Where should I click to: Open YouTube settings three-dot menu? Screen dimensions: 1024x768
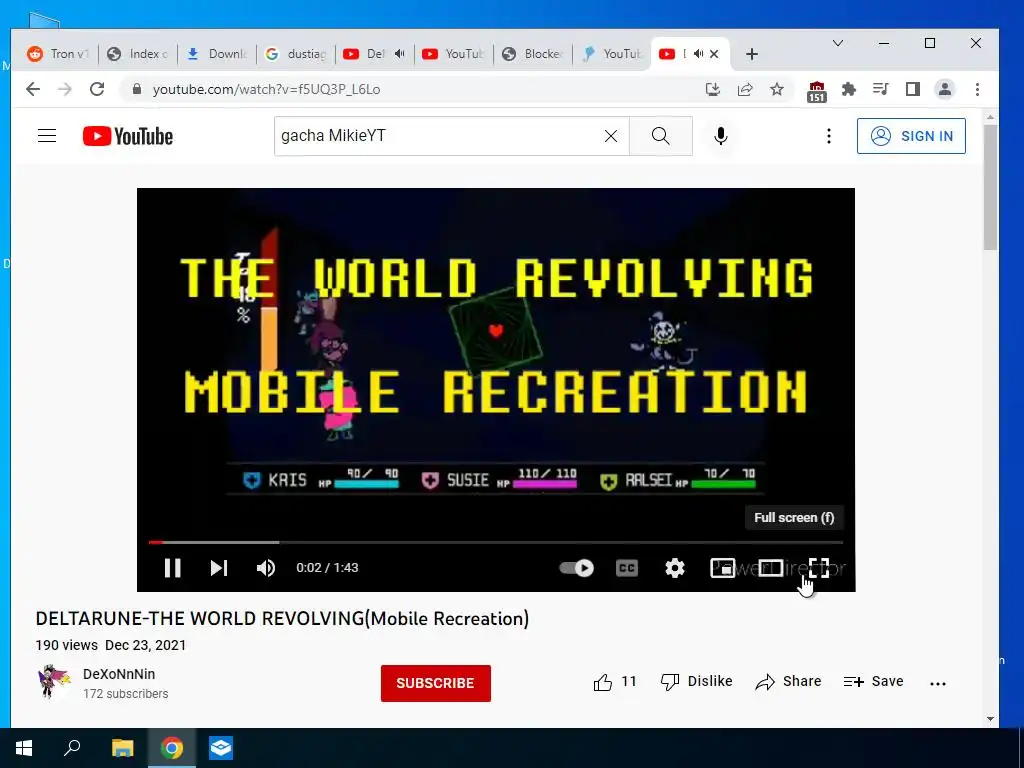pos(829,136)
